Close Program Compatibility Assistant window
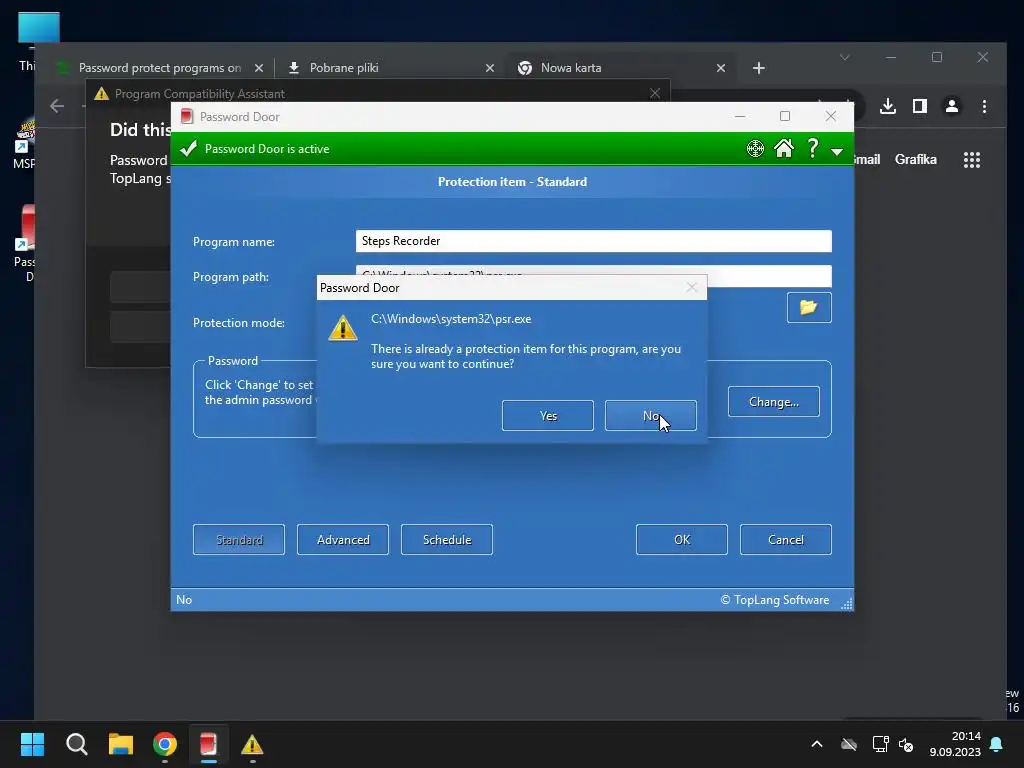 click(x=655, y=93)
